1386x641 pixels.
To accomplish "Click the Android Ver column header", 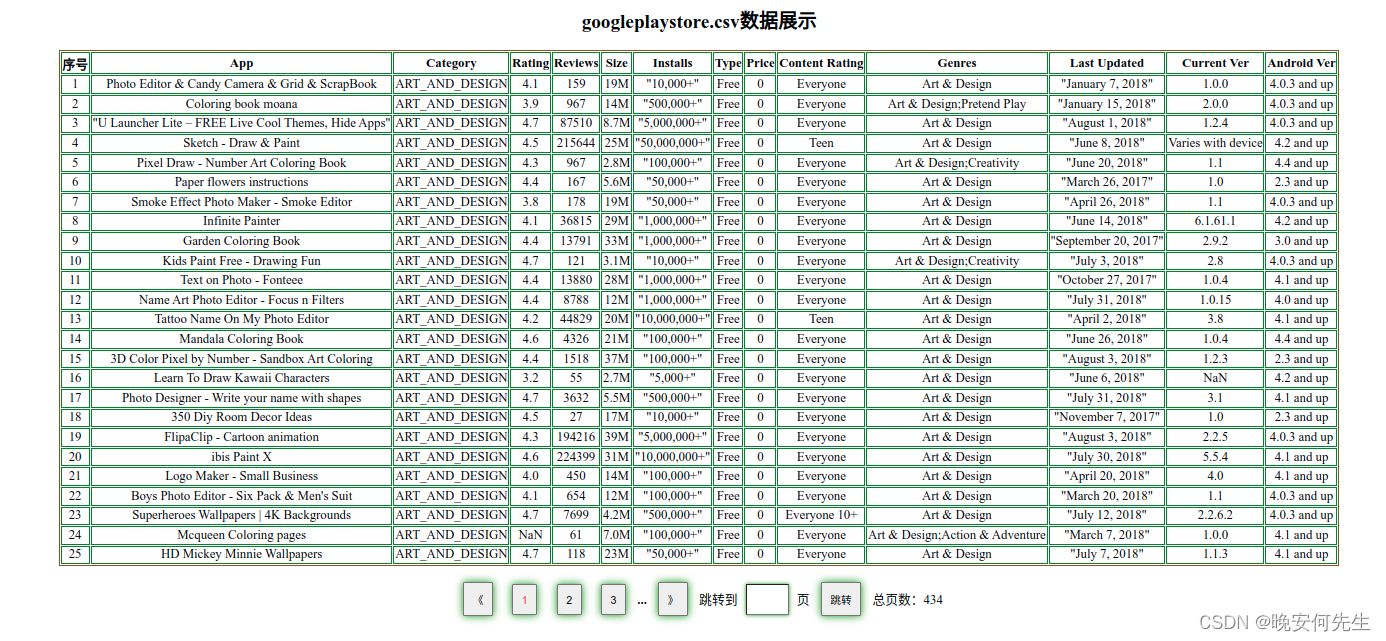I will tap(1301, 64).
